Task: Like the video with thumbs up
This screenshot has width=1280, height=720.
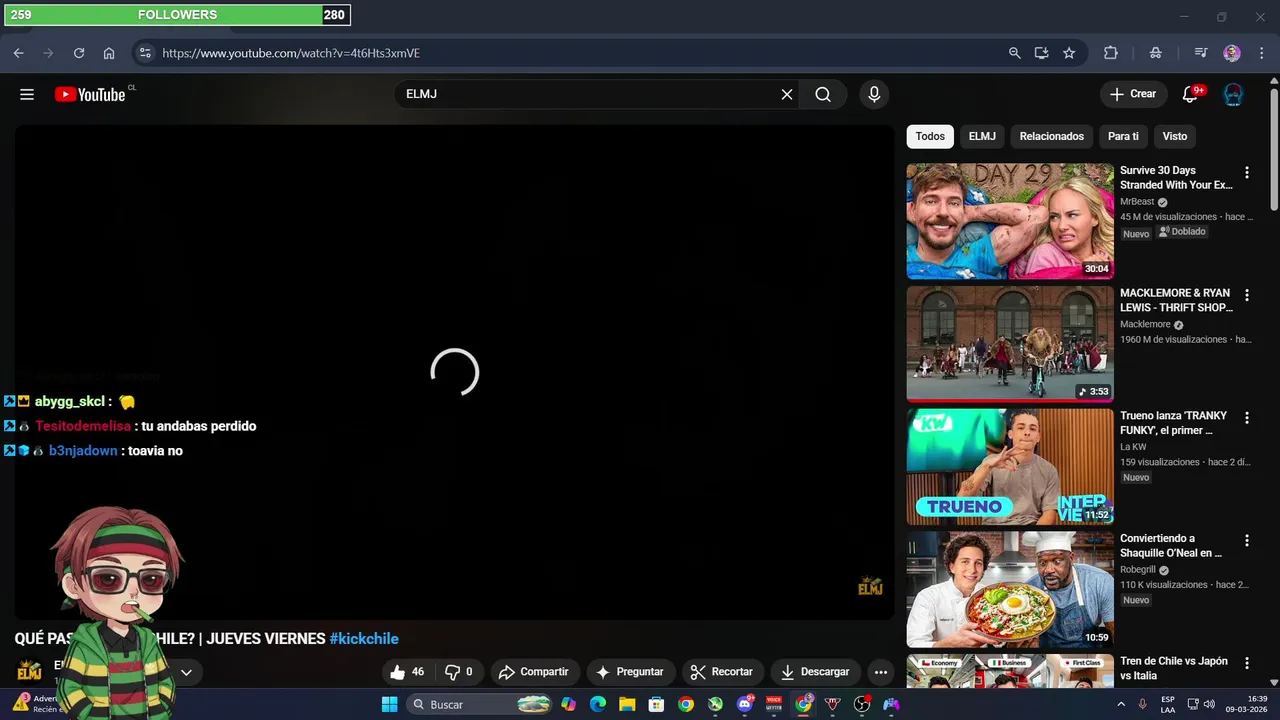Action: (407, 672)
